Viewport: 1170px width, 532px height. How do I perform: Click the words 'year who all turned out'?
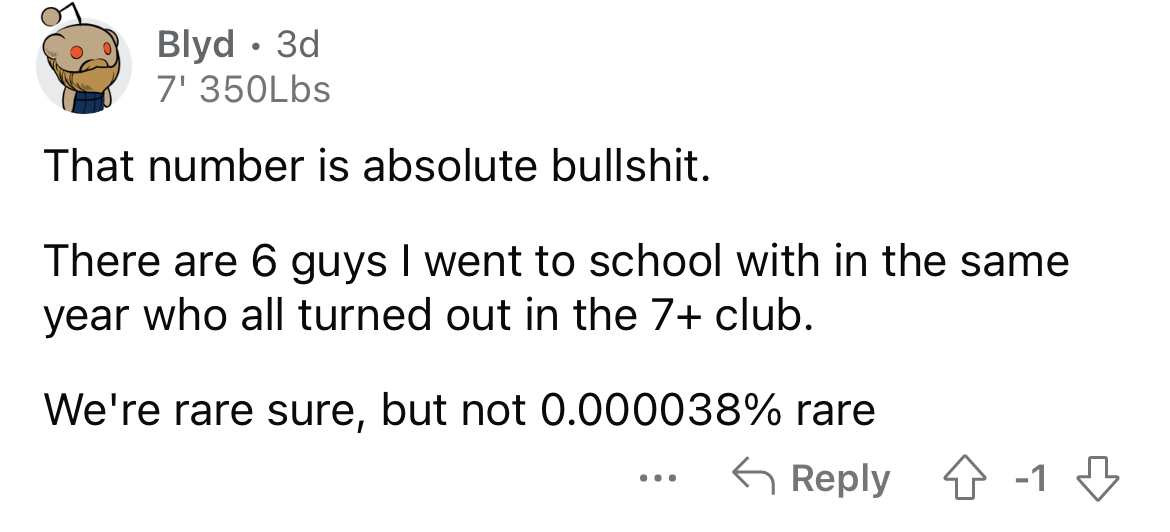click(255, 317)
